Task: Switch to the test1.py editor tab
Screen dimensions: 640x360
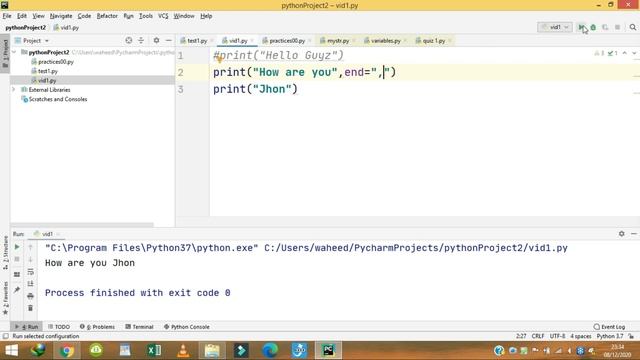Action: pos(197,40)
